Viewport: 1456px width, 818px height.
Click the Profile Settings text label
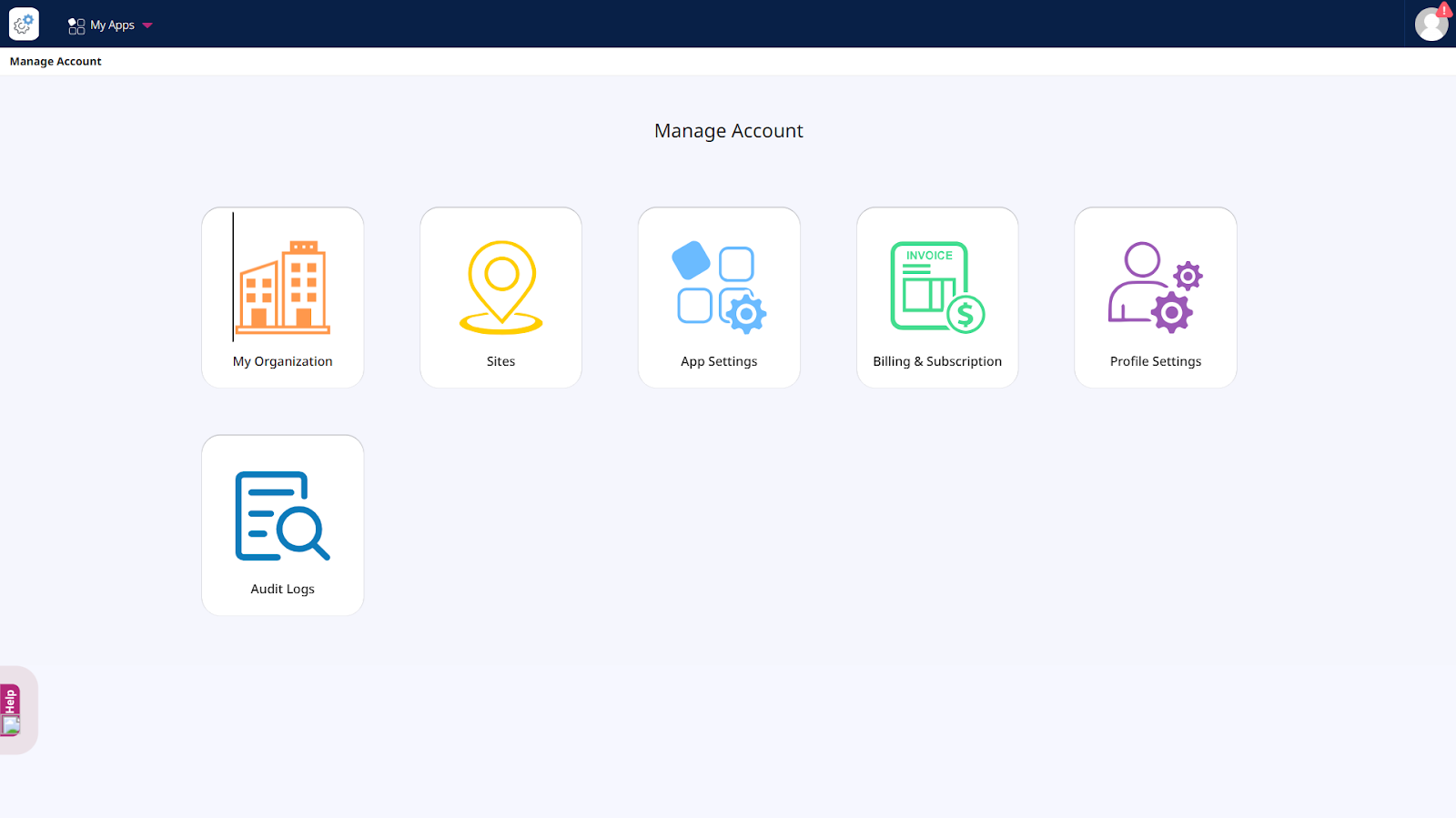click(x=1155, y=361)
